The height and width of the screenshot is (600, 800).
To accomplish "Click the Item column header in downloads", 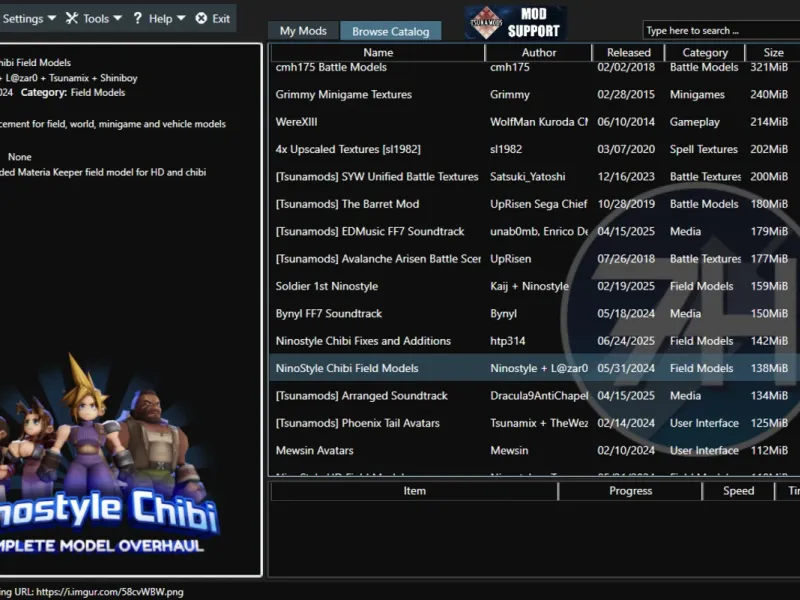I will [414, 491].
